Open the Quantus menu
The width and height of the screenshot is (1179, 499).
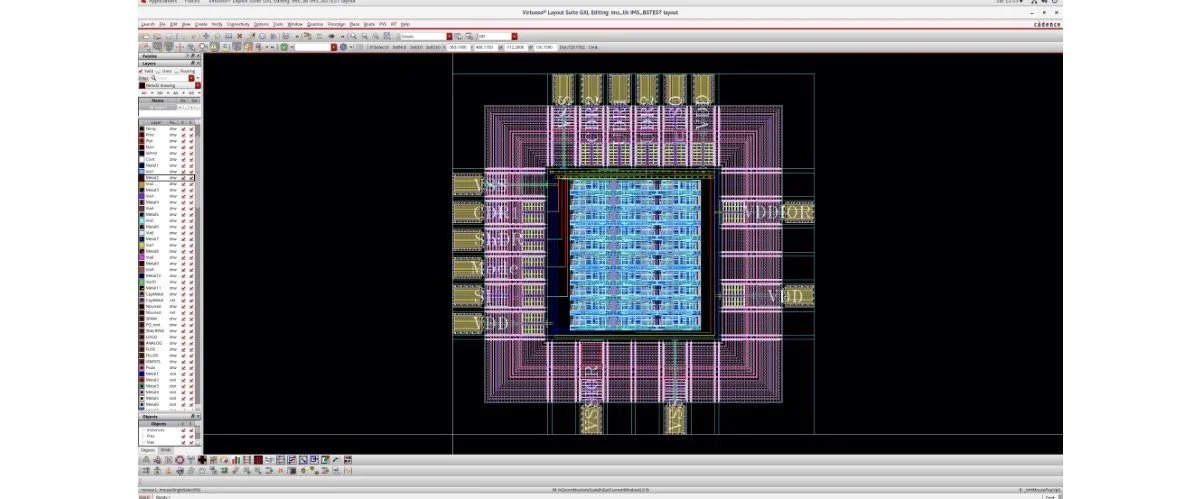click(314, 24)
